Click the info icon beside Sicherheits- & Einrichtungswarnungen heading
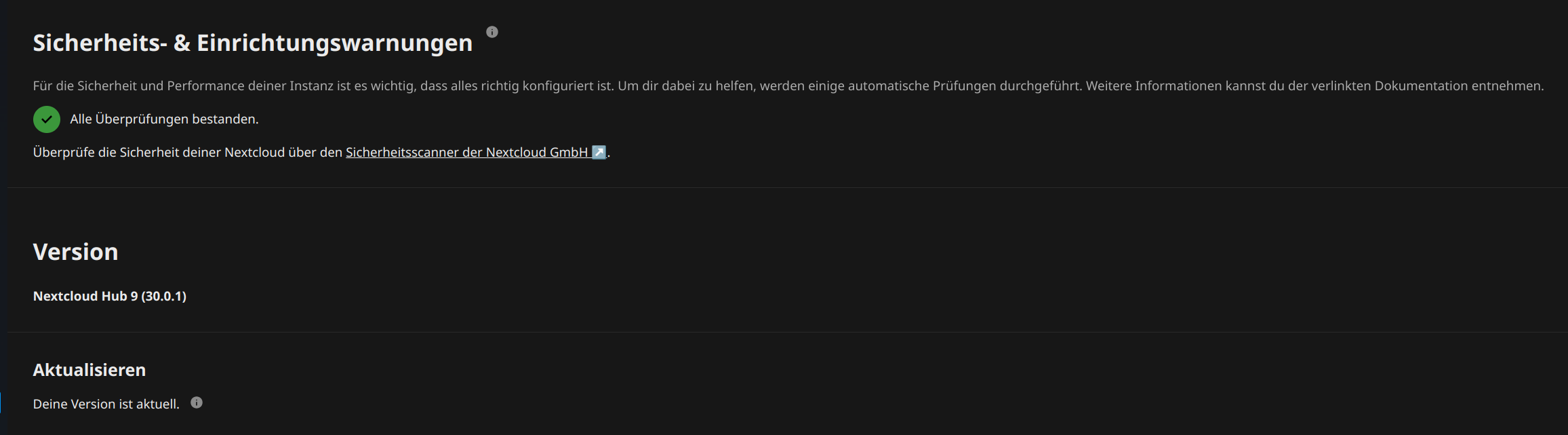Viewport: 1568px width, 435px height. pyautogui.click(x=492, y=32)
